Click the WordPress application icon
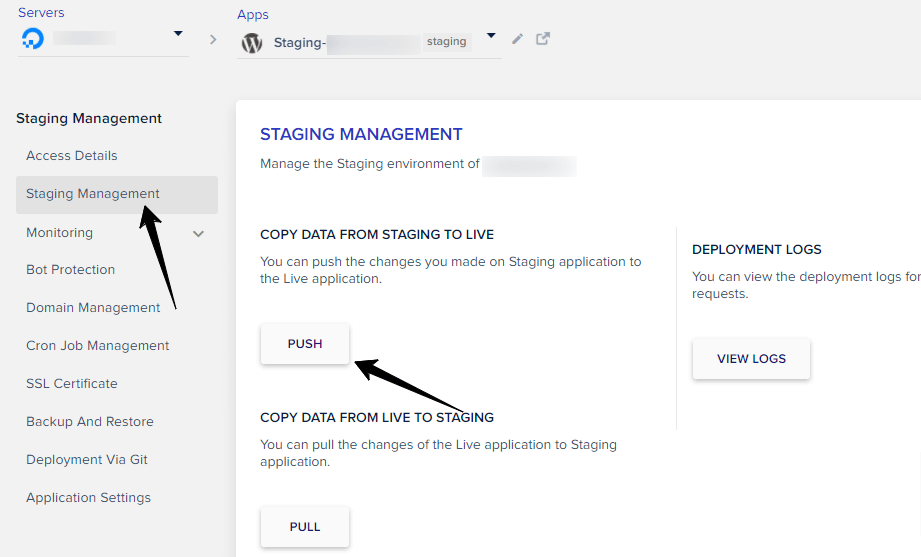Image resolution: width=921 pixels, height=557 pixels. [x=252, y=43]
